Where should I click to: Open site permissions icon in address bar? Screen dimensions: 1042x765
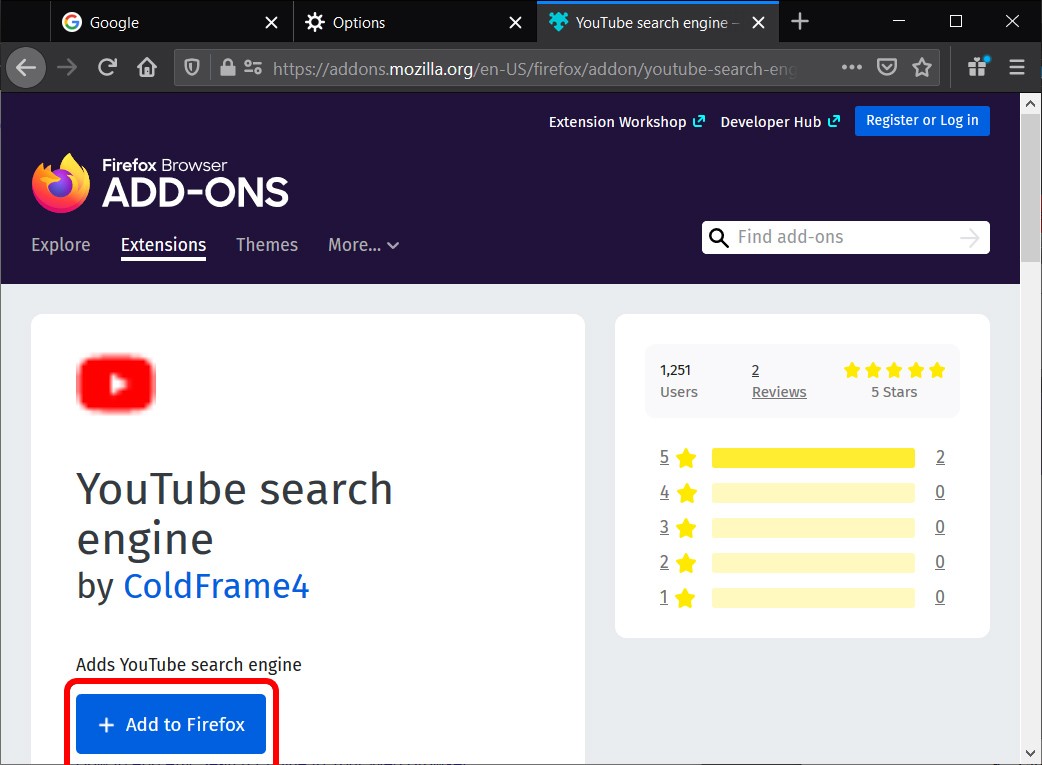pyautogui.click(x=253, y=67)
